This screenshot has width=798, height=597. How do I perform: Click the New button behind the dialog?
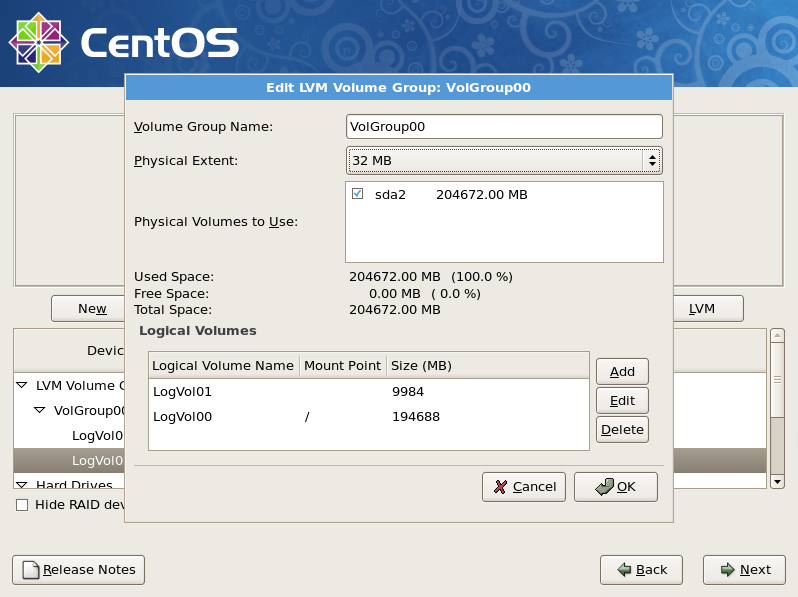pos(89,308)
